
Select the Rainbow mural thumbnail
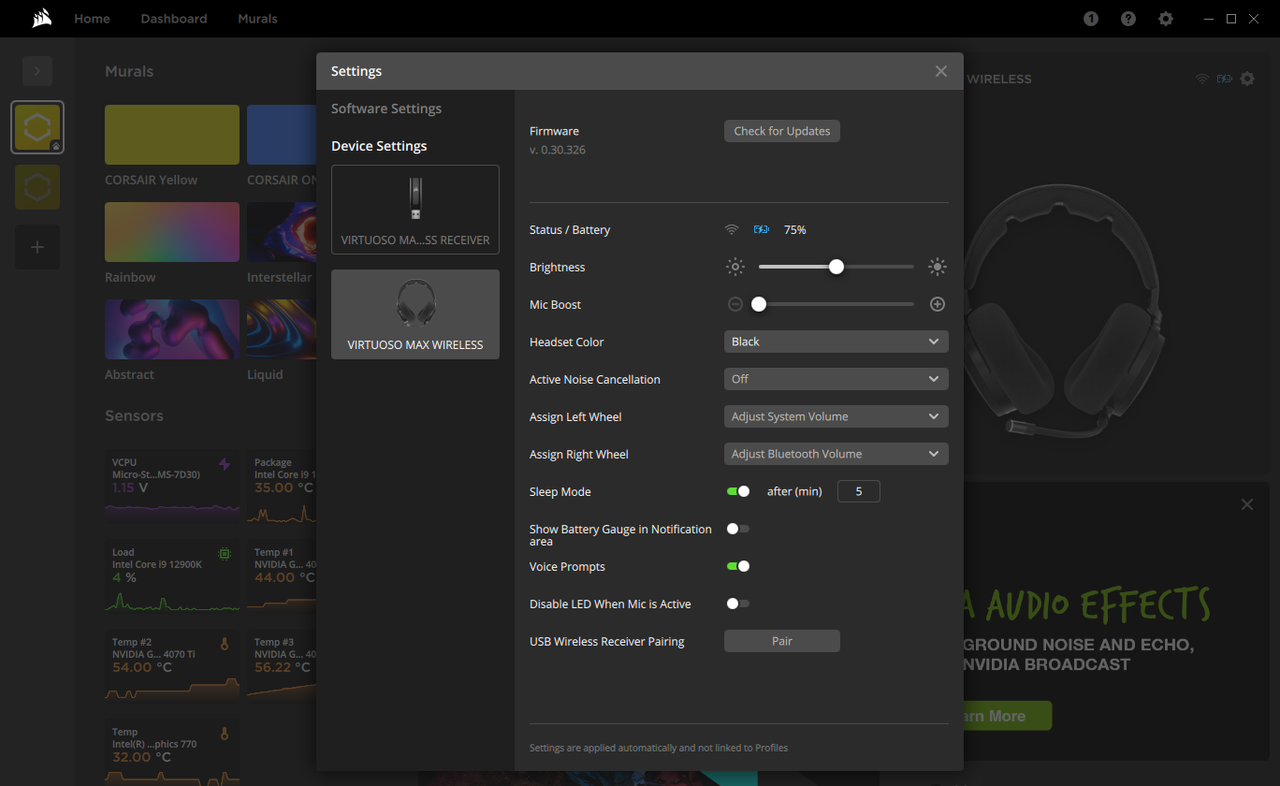point(172,232)
